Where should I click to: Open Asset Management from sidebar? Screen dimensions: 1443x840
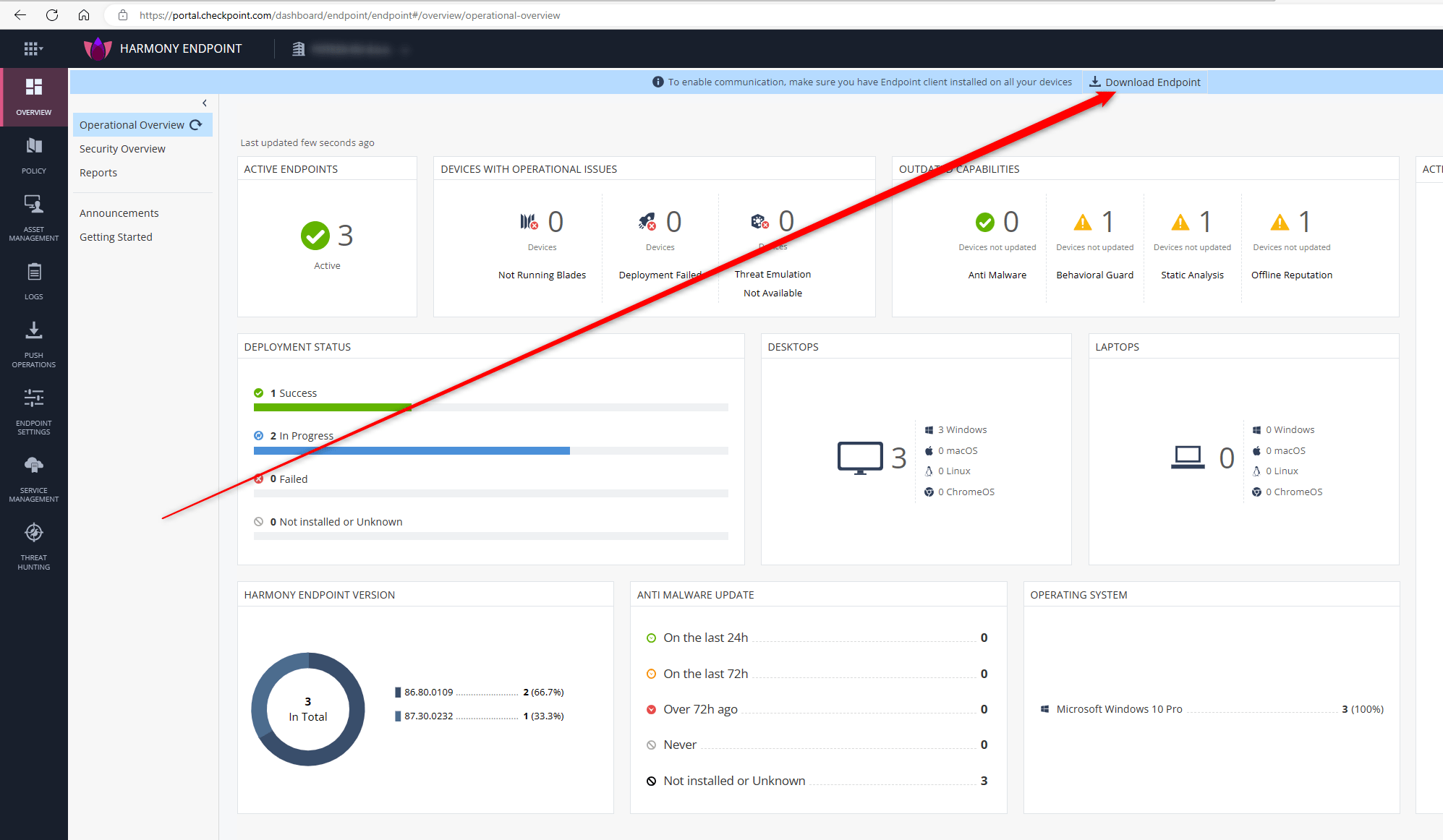[x=33, y=217]
